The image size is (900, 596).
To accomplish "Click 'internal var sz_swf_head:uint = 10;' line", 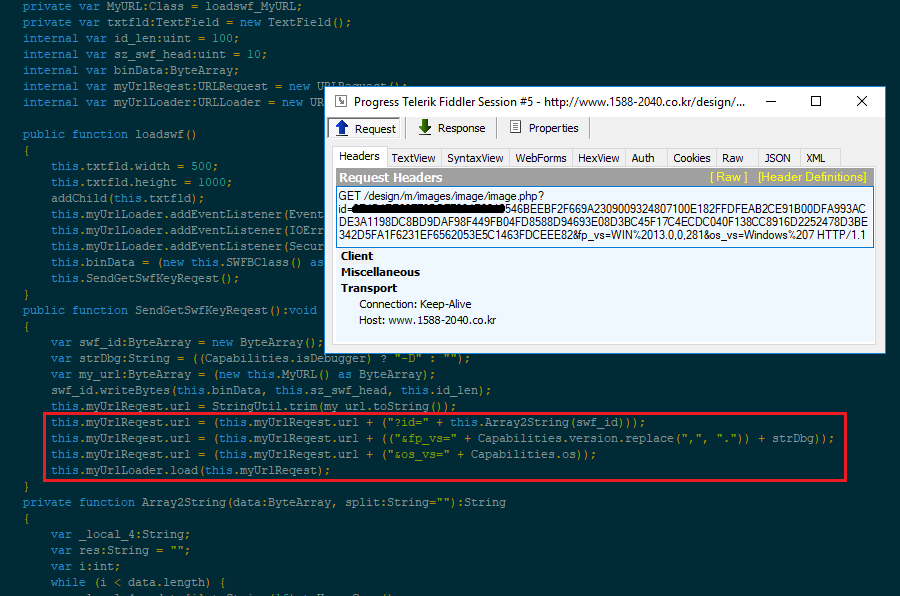I will [x=145, y=55].
